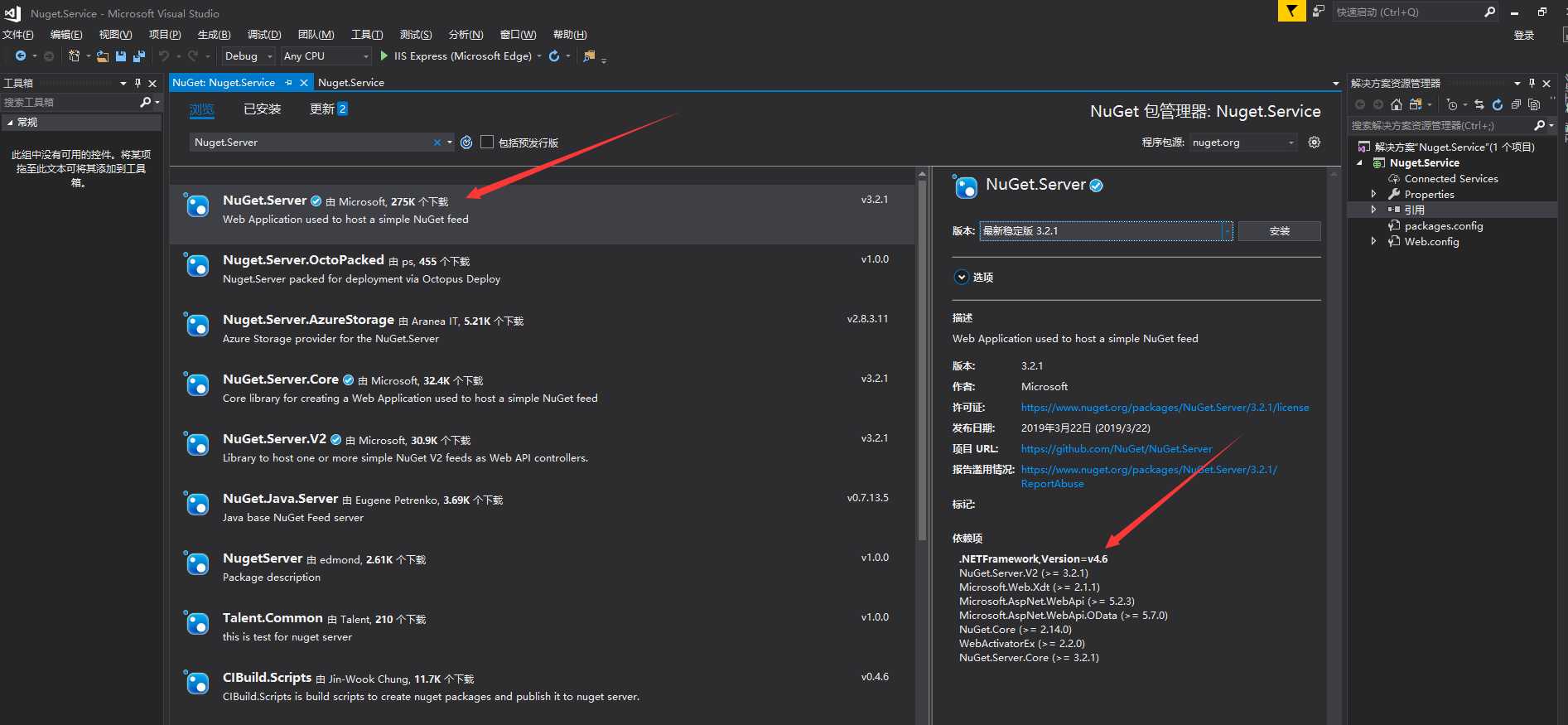Refresh the NuGet package search results

pos(466,143)
